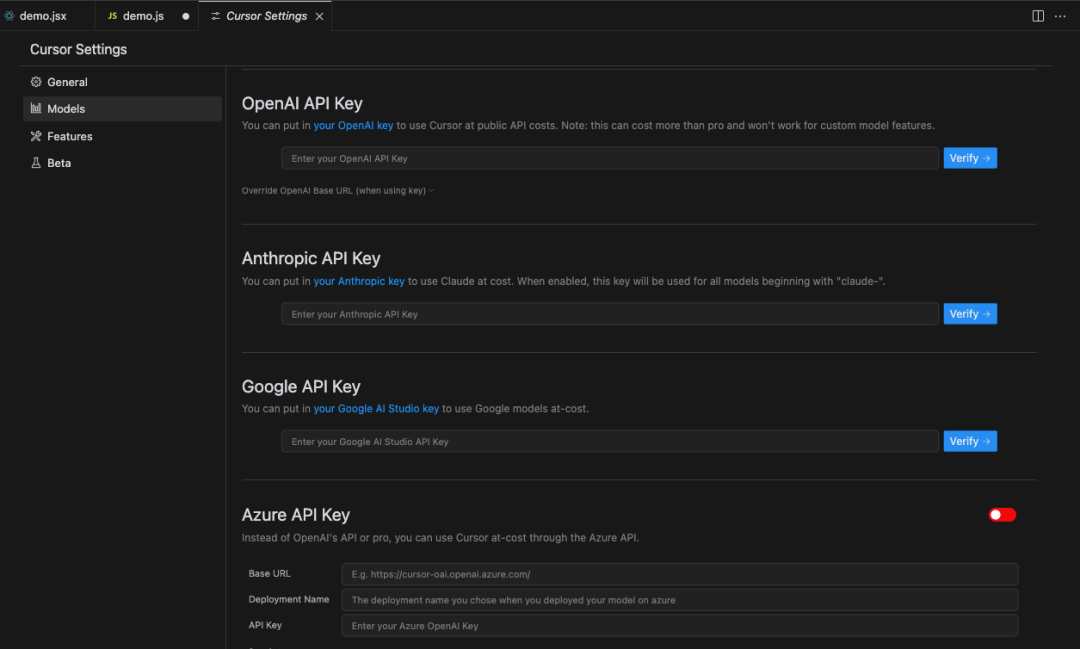Click the 'Anthropic API Key' heading
This screenshot has width=1080, height=649.
tap(311, 258)
